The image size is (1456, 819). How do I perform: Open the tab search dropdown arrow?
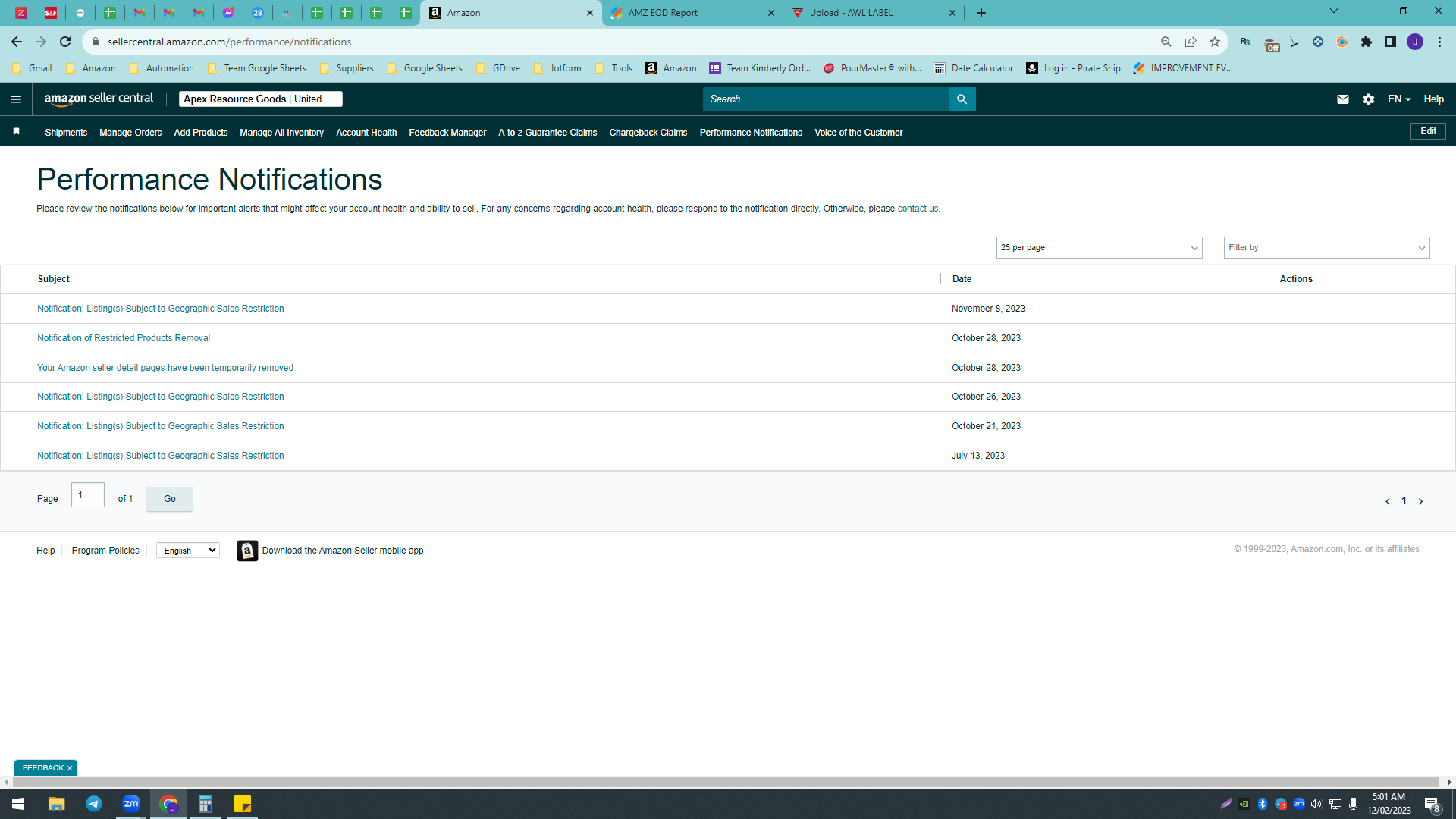coord(1334,11)
